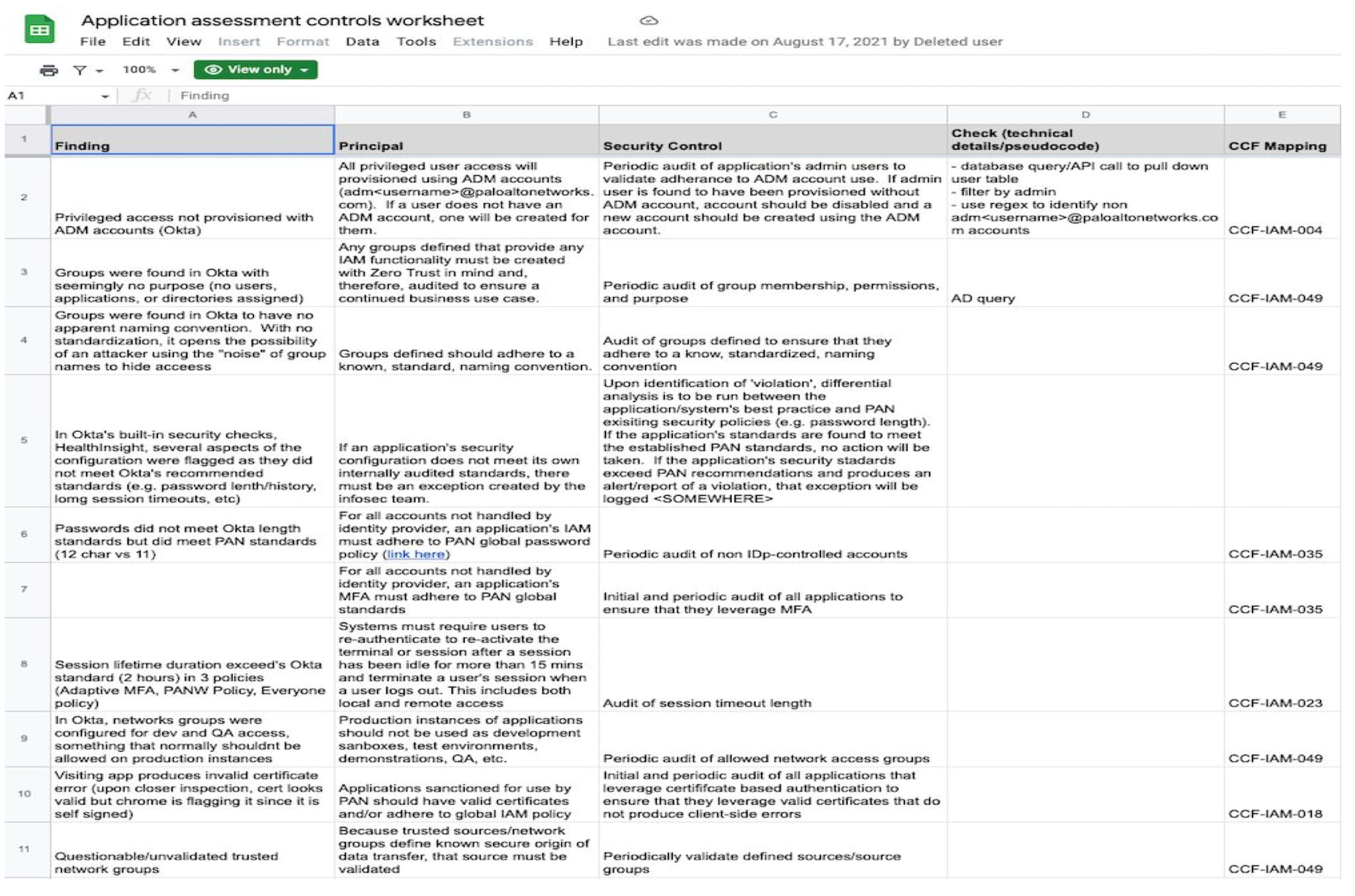This screenshot has width=1355, height=896.
Task: Select the CCF Mapping header cell
Action: tap(1282, 140)
